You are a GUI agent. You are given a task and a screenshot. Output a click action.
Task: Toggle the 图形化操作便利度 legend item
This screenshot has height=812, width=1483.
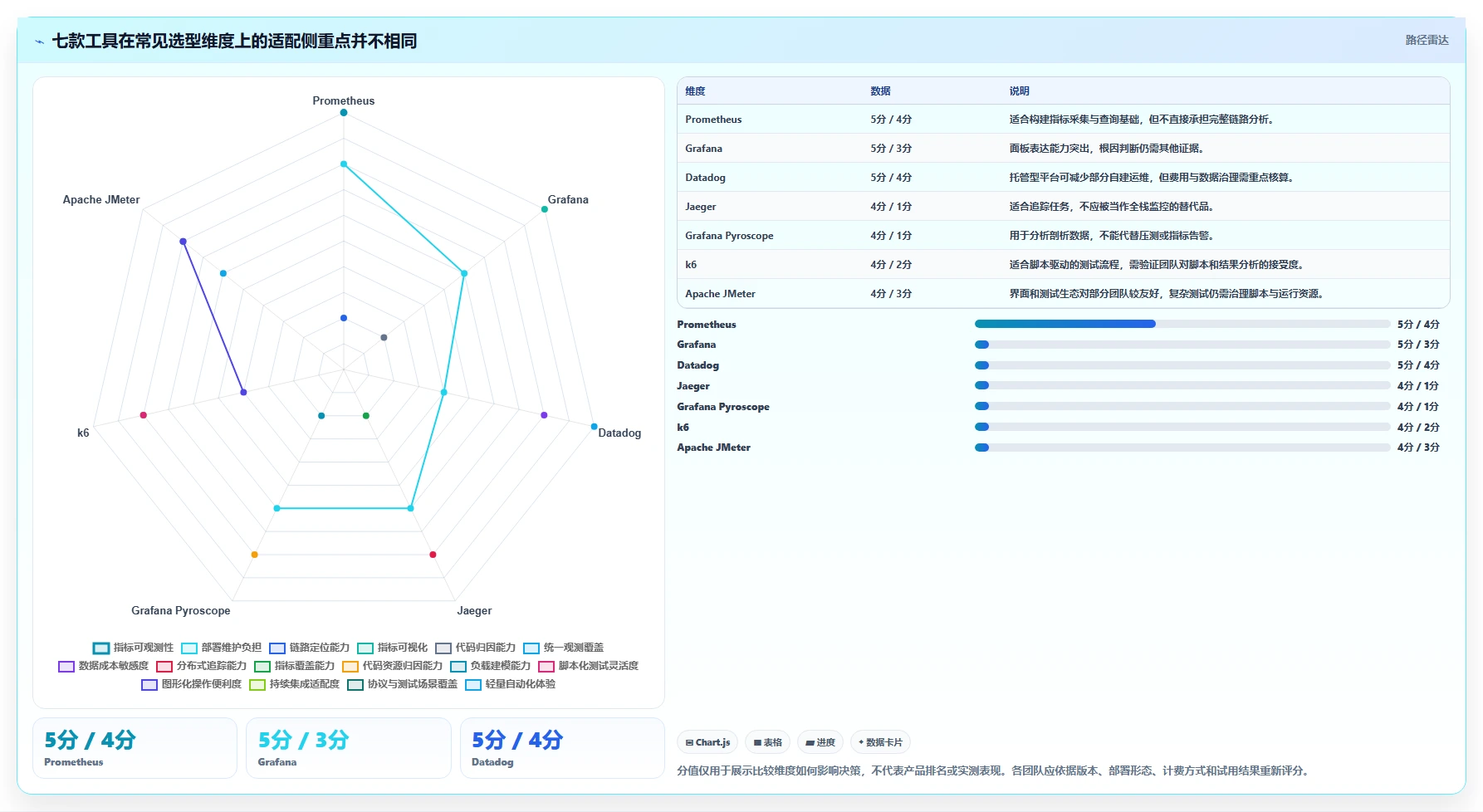click(191, 684)
